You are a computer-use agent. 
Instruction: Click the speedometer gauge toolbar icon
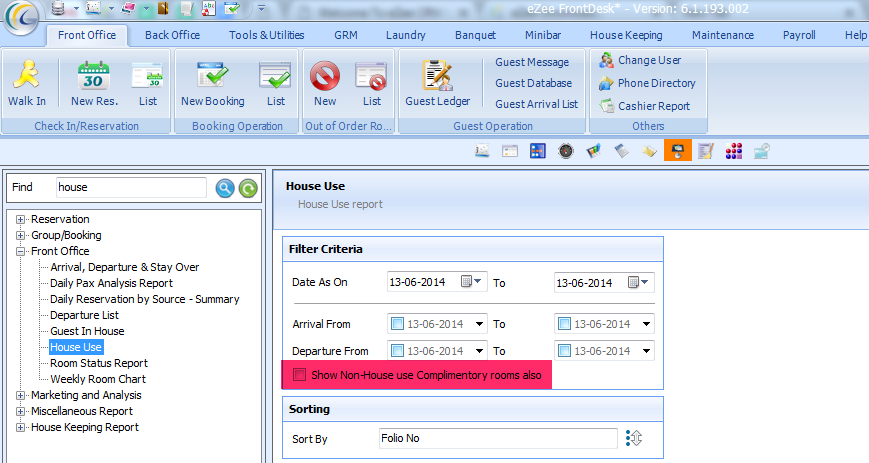tap(565, 151)
